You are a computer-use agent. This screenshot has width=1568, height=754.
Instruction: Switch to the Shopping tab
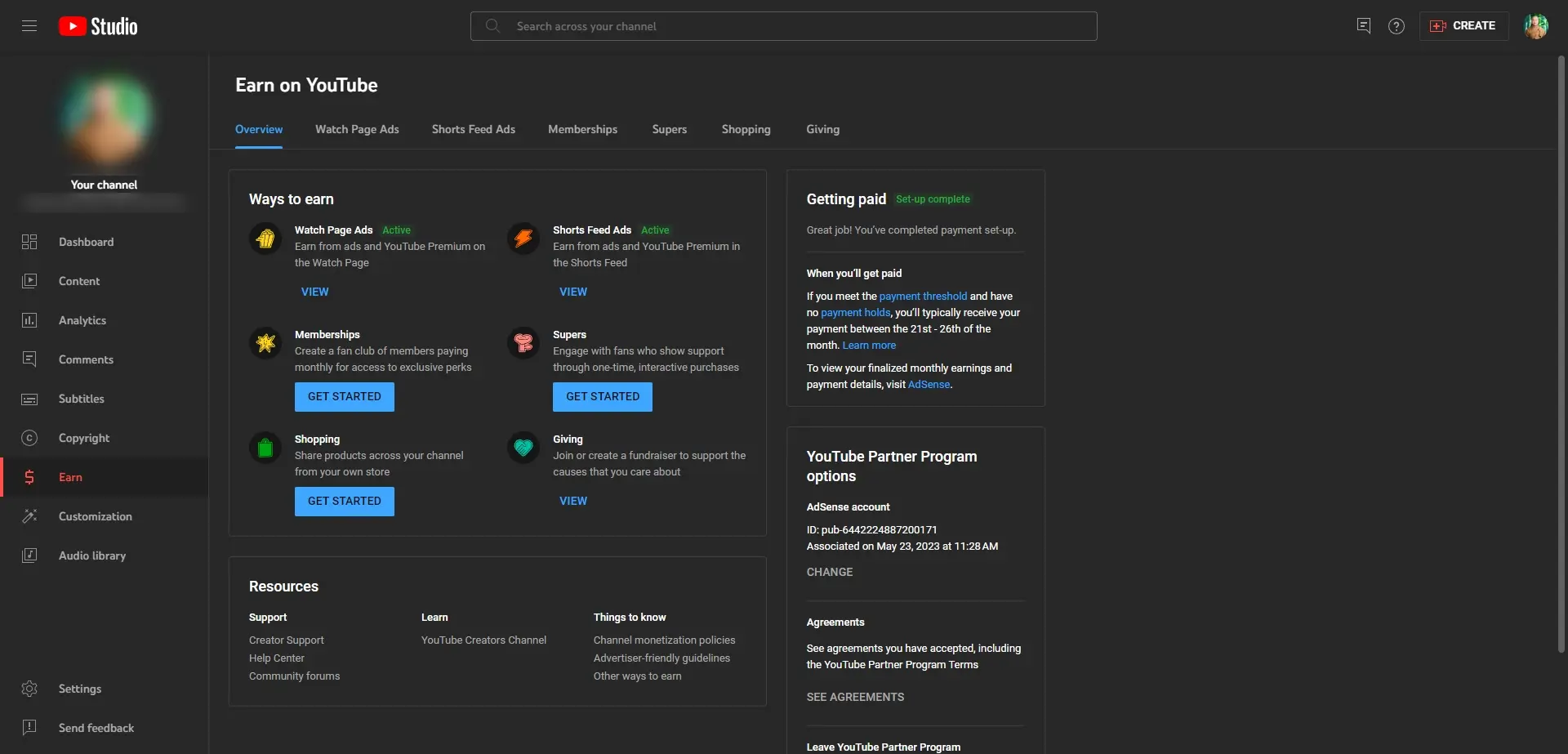click(746, 129)
